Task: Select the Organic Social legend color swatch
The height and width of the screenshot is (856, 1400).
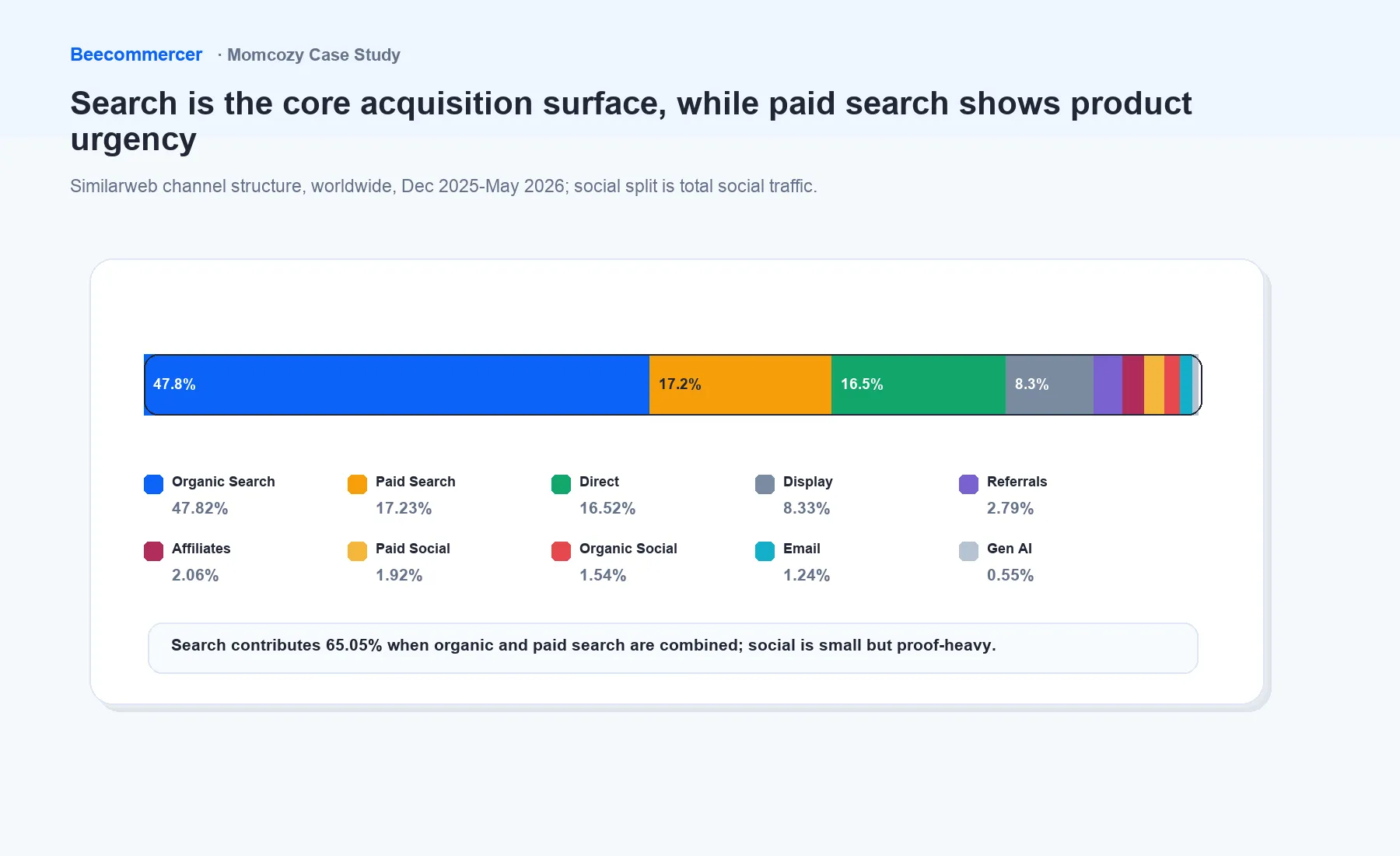Action: click(x=562, y=551)
